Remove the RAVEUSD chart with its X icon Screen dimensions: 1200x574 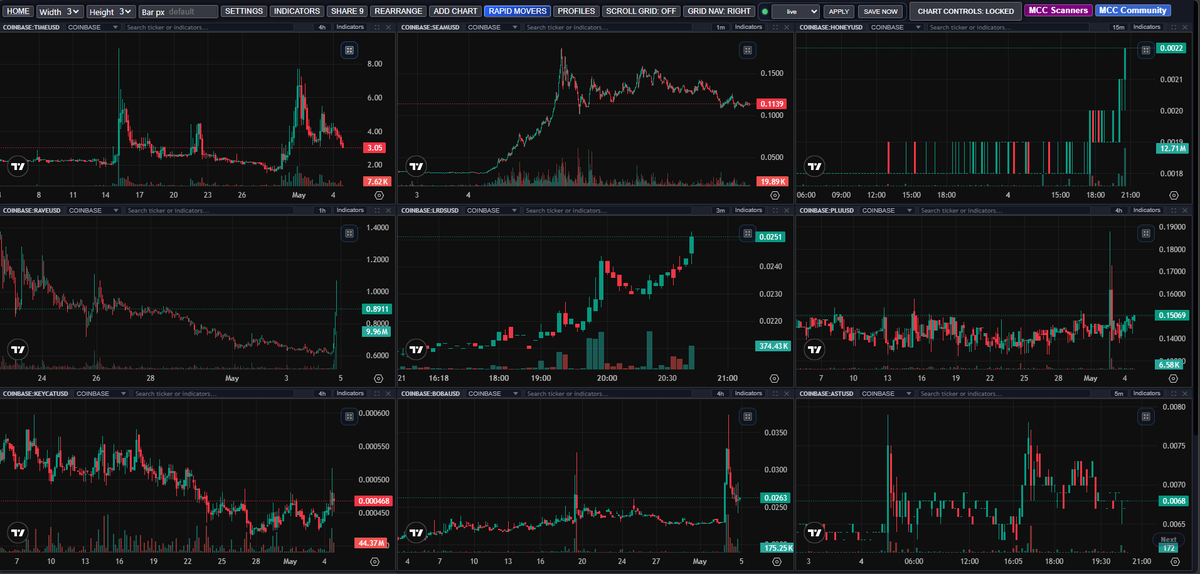click(x=389, y=210)
